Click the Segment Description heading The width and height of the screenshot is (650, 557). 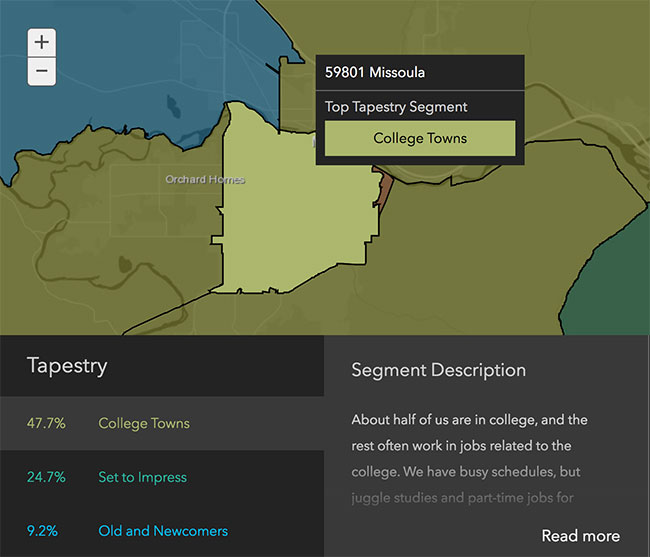coord(438,370)
